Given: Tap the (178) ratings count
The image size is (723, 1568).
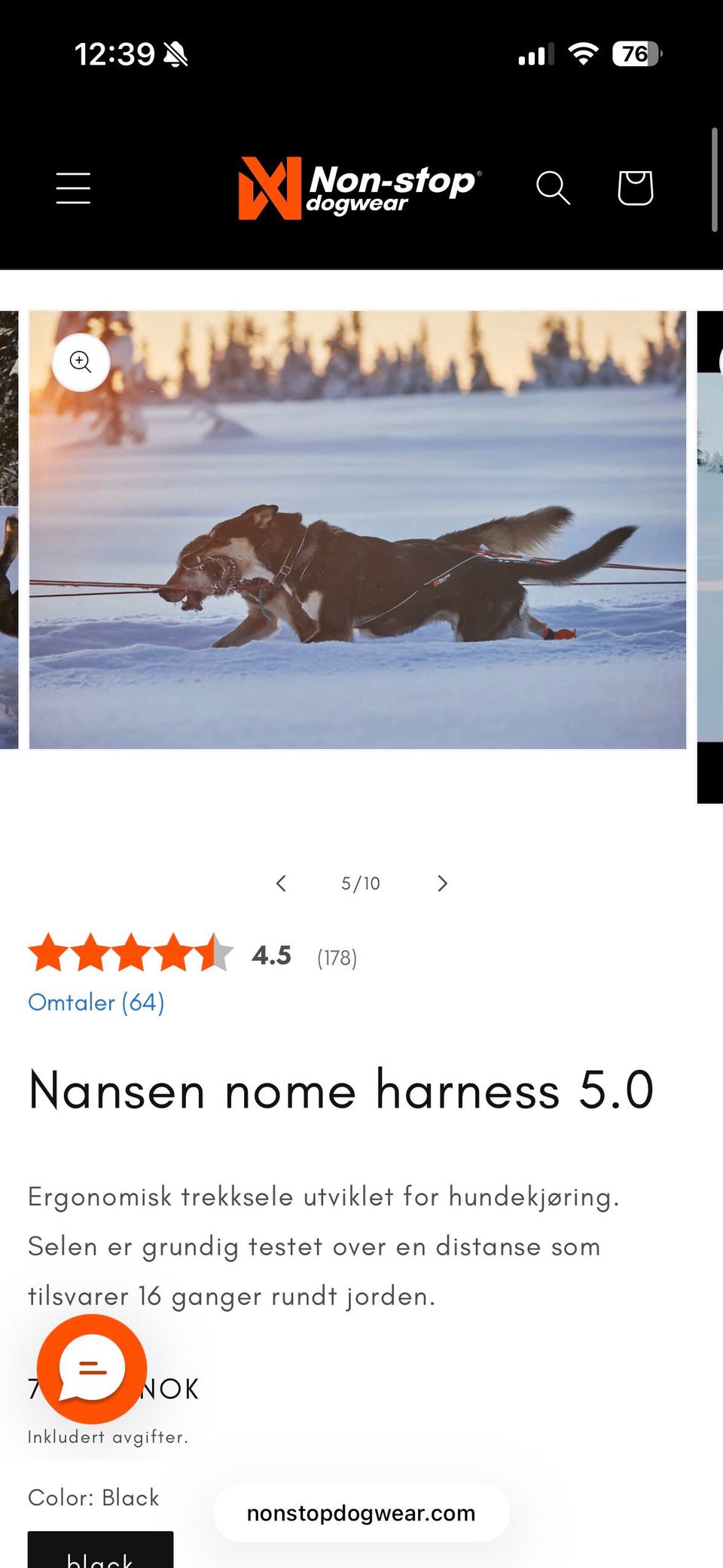Looking at the screenshot, I should coord(337,958).
